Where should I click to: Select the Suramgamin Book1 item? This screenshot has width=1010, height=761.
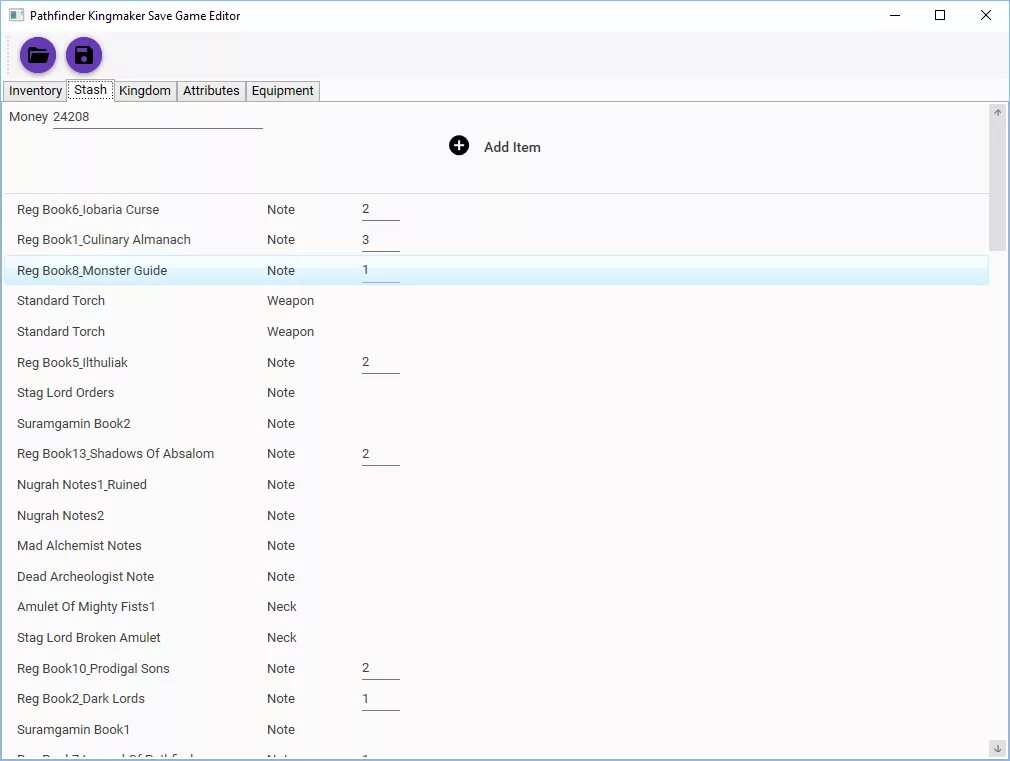click(x=496, y=730)
